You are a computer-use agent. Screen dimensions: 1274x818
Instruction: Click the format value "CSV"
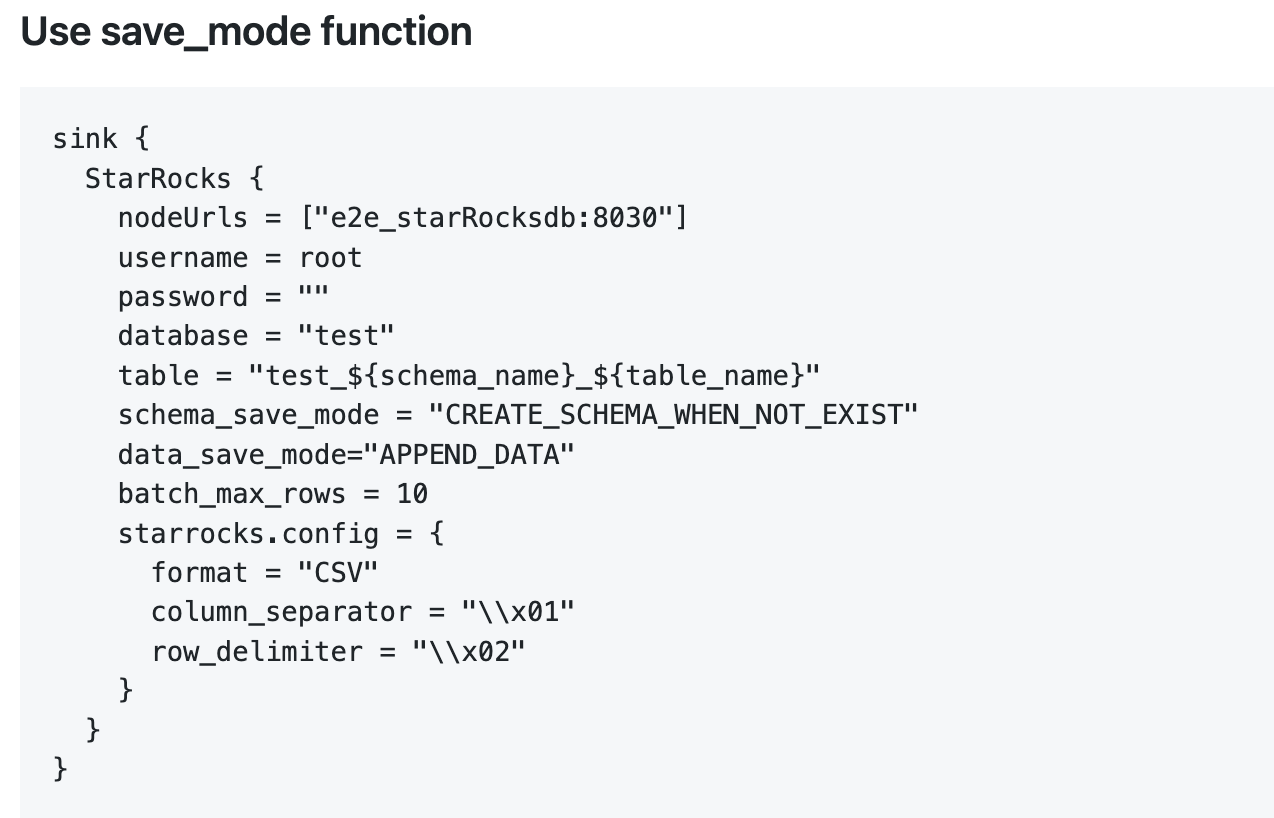coord(338,573)
